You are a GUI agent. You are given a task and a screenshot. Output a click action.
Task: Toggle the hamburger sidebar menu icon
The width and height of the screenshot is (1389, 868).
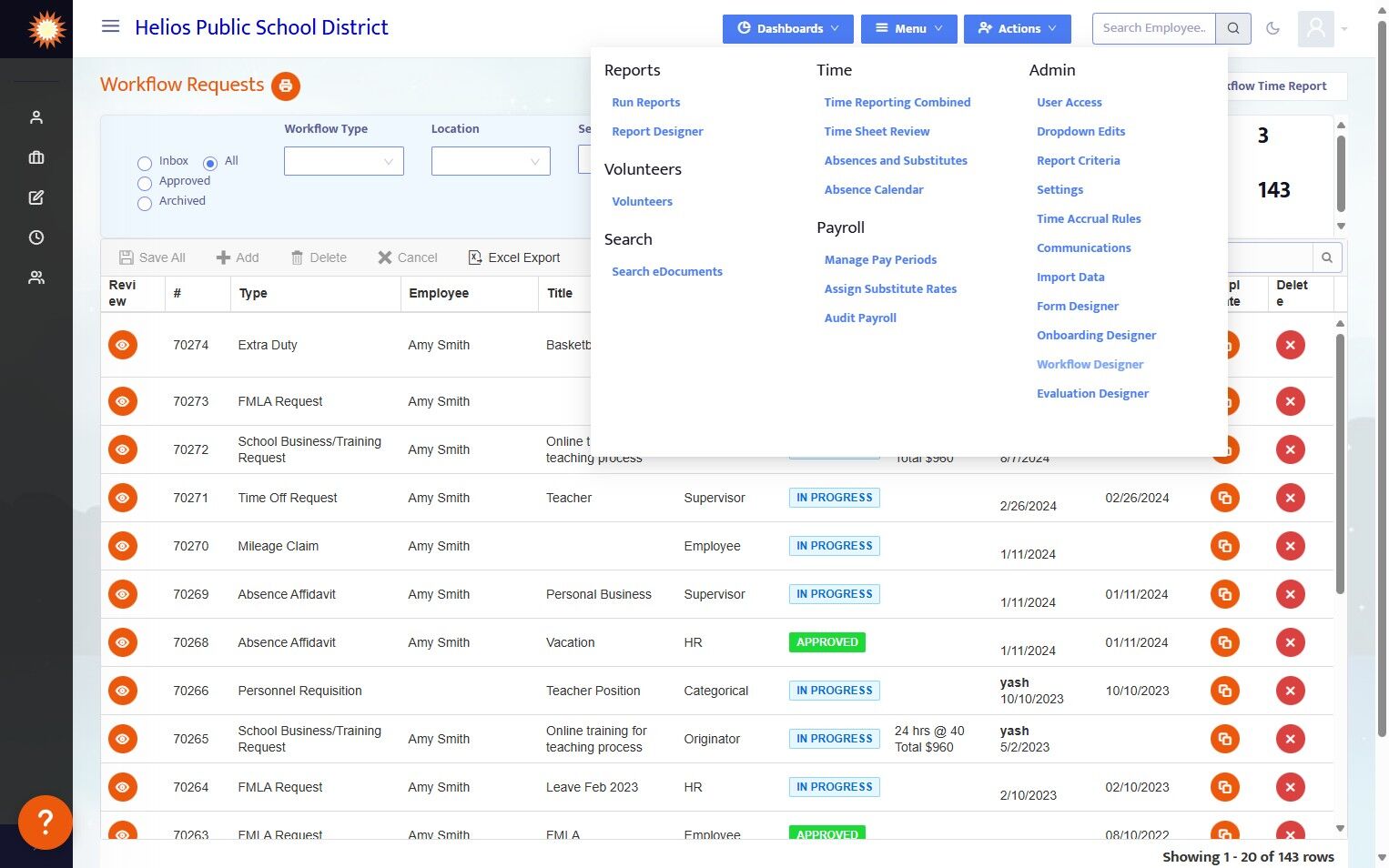pyautogui.click(x=110, y=26)
